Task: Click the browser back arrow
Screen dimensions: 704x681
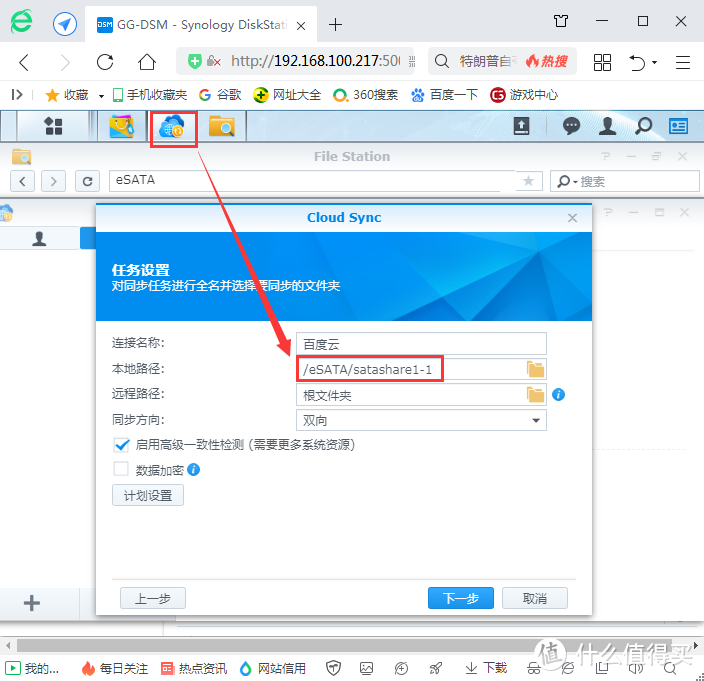Action: [x=24, y=62]
